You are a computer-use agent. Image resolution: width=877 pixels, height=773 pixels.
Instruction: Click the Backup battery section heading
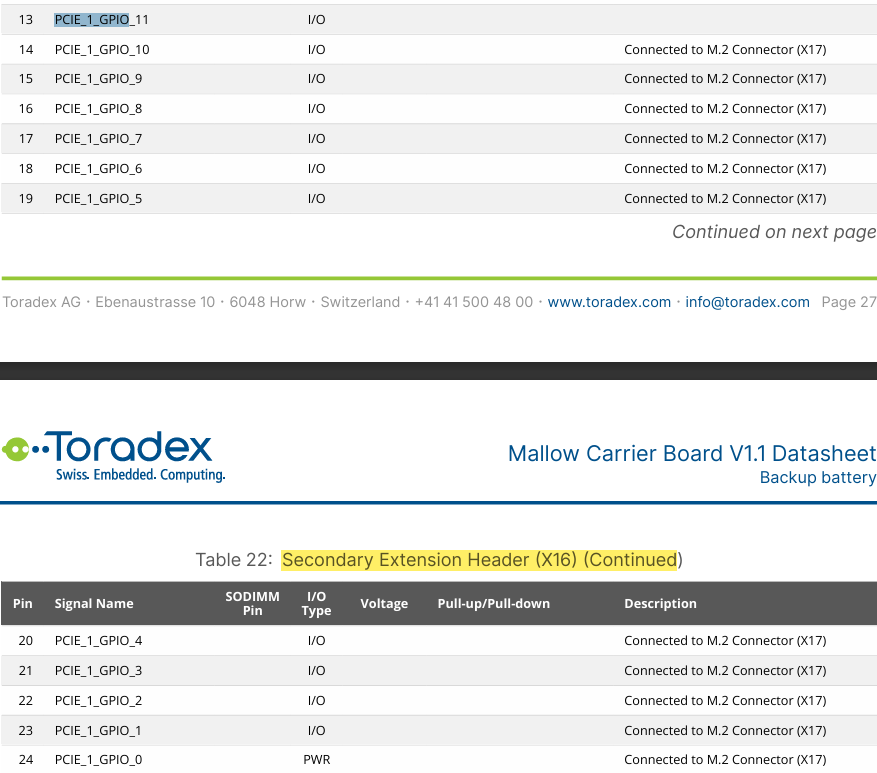point(817,478)
